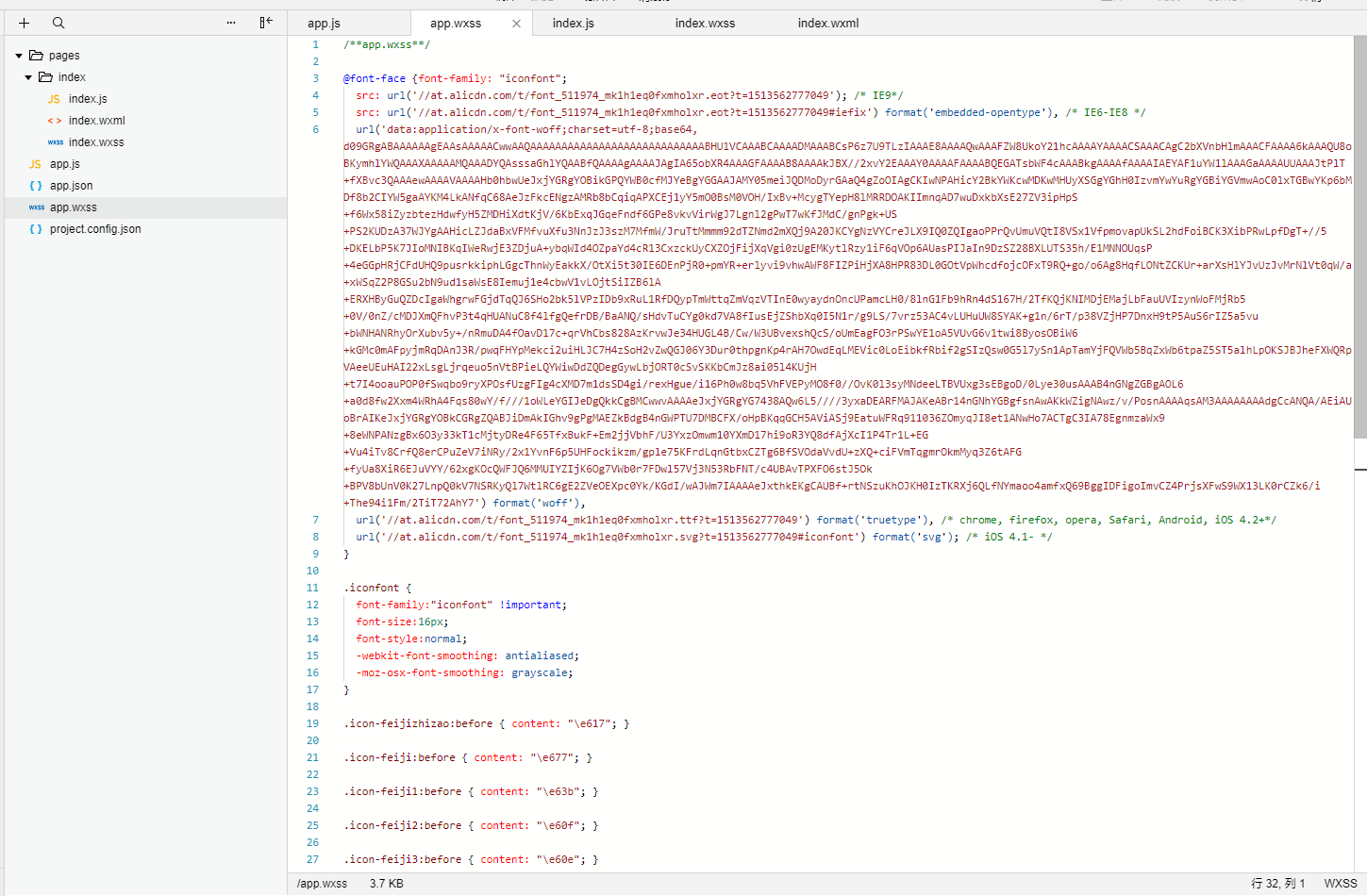Viewport: 1367px width, 896px height.
Task: Open index.wxml in file tree
Action: (x=96, y=121)
